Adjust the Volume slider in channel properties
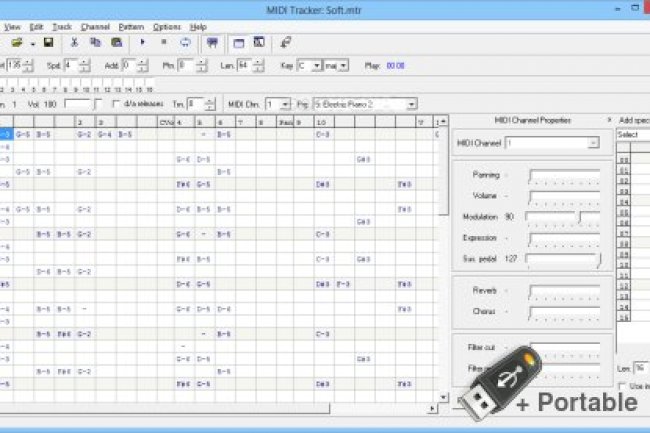Viewport: 650px width, 433px height. click(x=564, y=197)
